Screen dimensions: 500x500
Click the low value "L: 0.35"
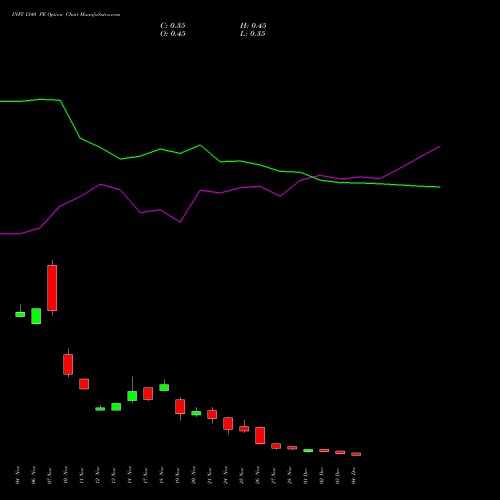(x=253, y=34)
